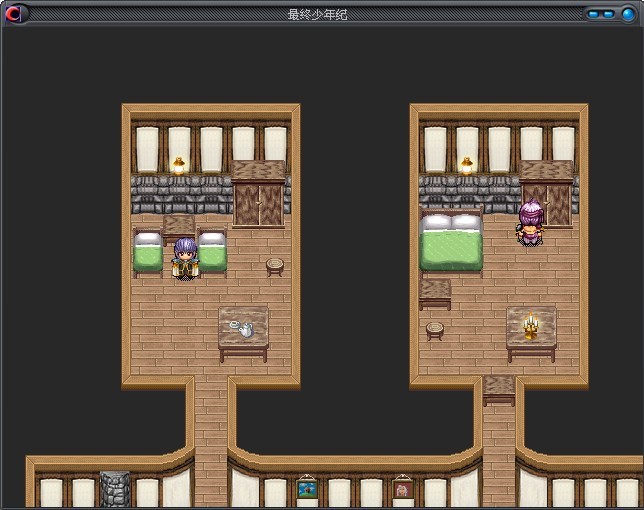Click the stone pillar in the hallway wall

pyautogui.click(x=115, y=489)
